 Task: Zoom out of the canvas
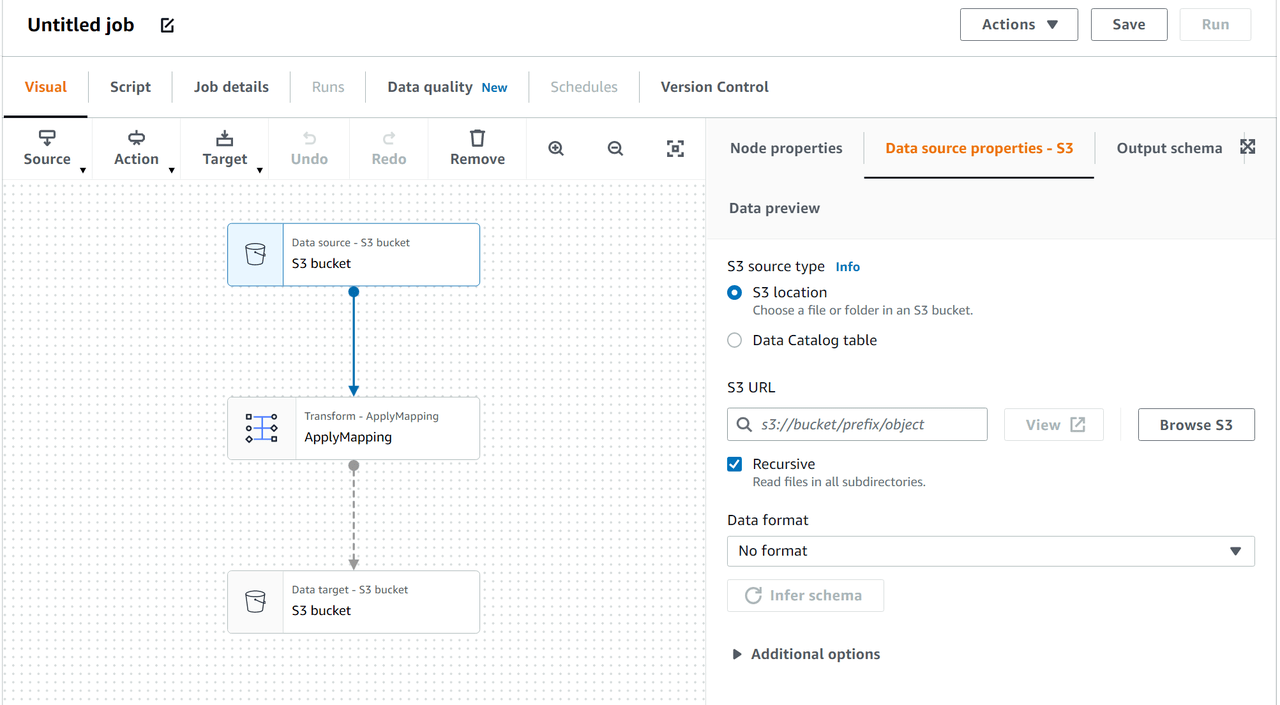615,148
